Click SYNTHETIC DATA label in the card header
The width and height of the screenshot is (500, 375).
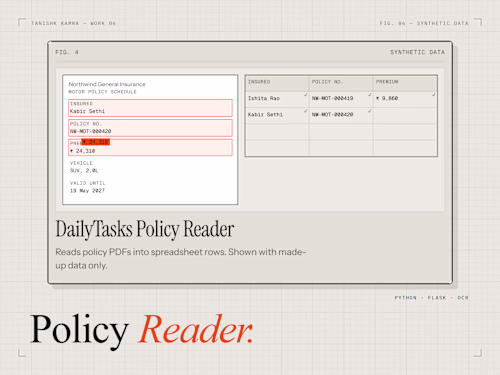pos(417,52)
